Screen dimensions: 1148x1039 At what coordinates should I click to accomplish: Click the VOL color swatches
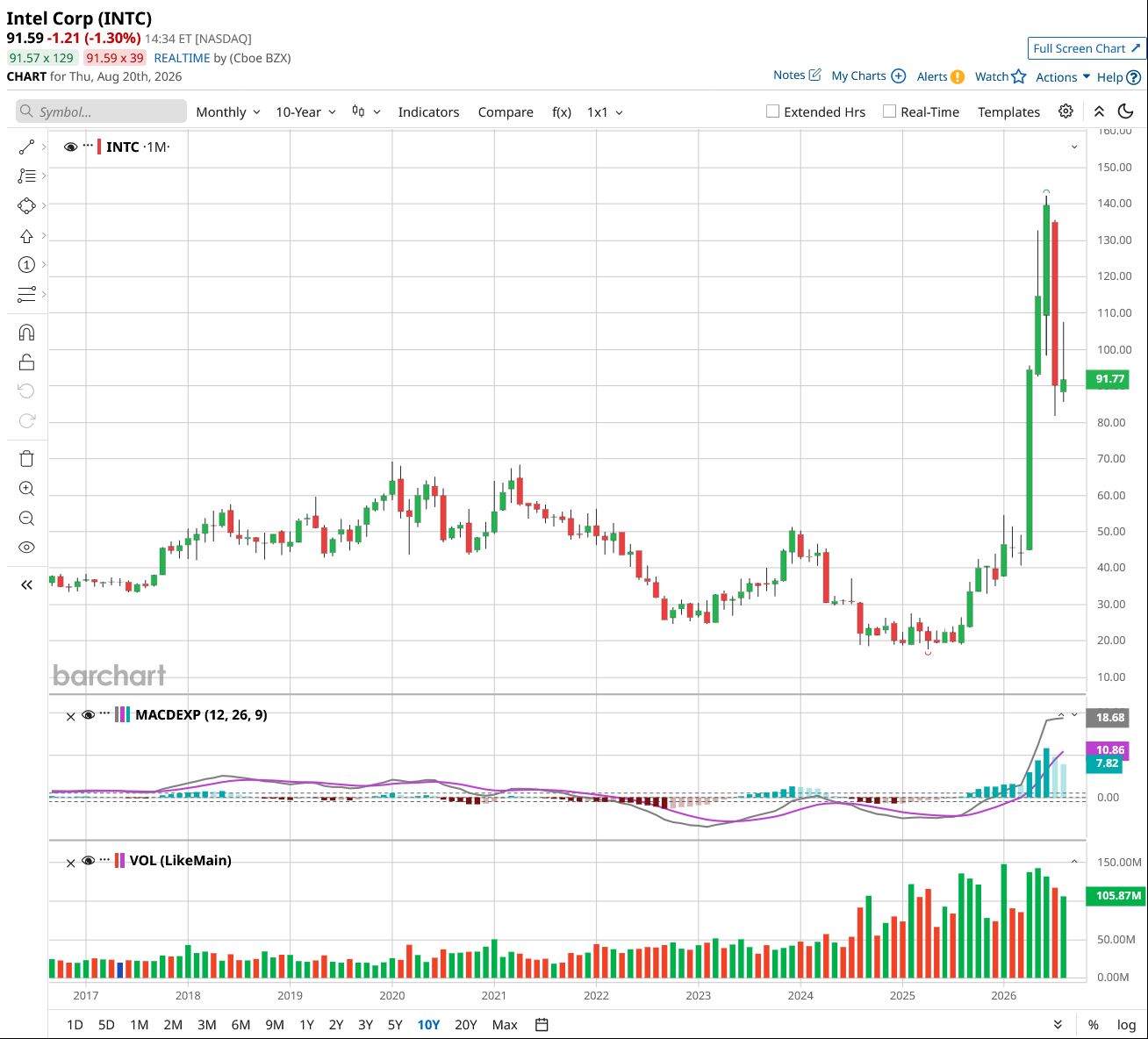point(120,860)
